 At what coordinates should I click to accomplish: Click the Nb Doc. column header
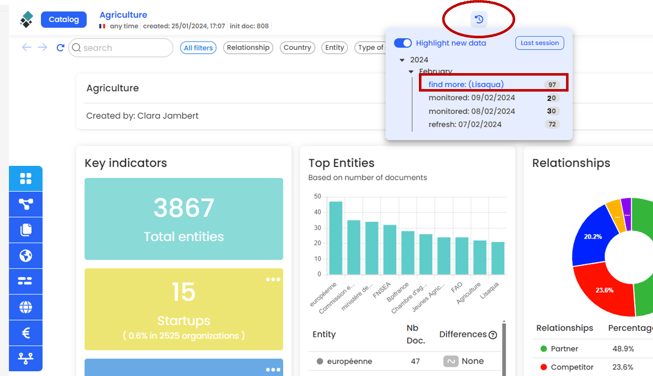(416, 334)
